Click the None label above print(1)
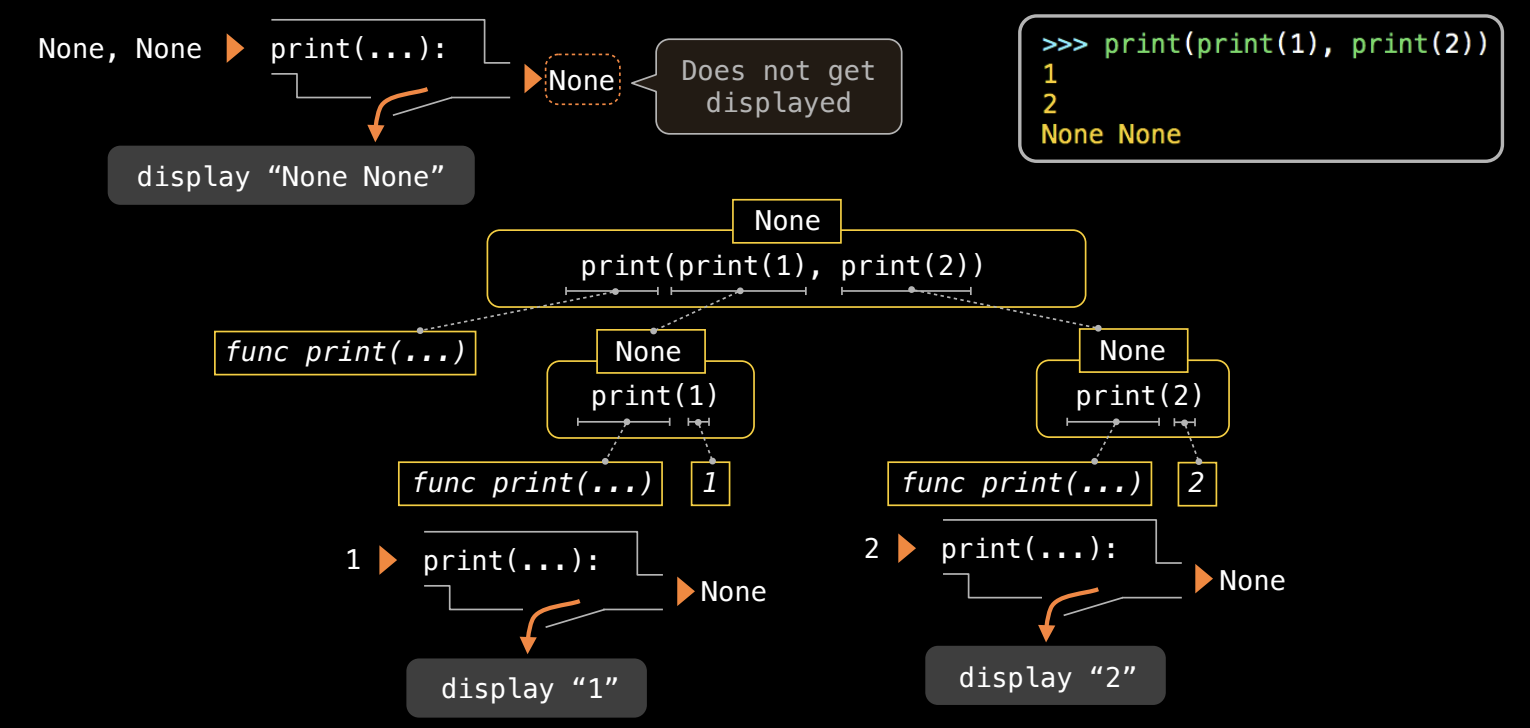The width and height of the screenshot is (1530, 728). (651, 351)
